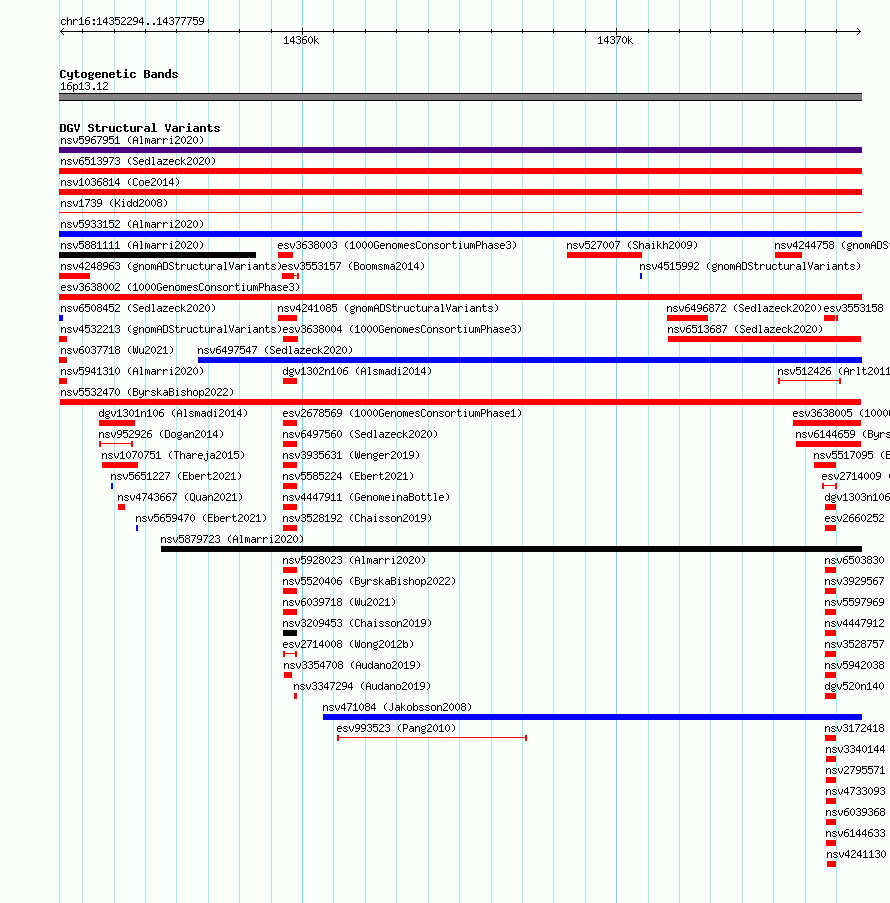Open variant nsv5967951 (Almarri2020) label

coord(132,141)
